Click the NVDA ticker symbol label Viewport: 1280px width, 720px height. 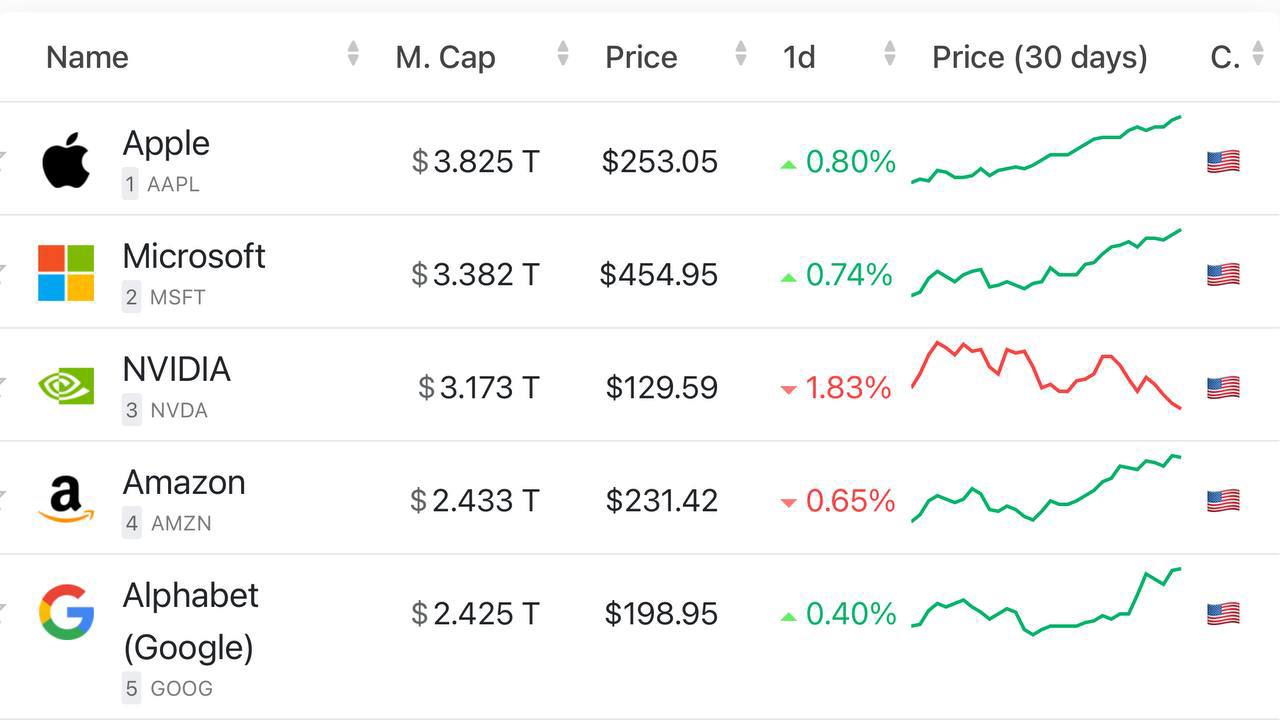click(x=178, y=410)
